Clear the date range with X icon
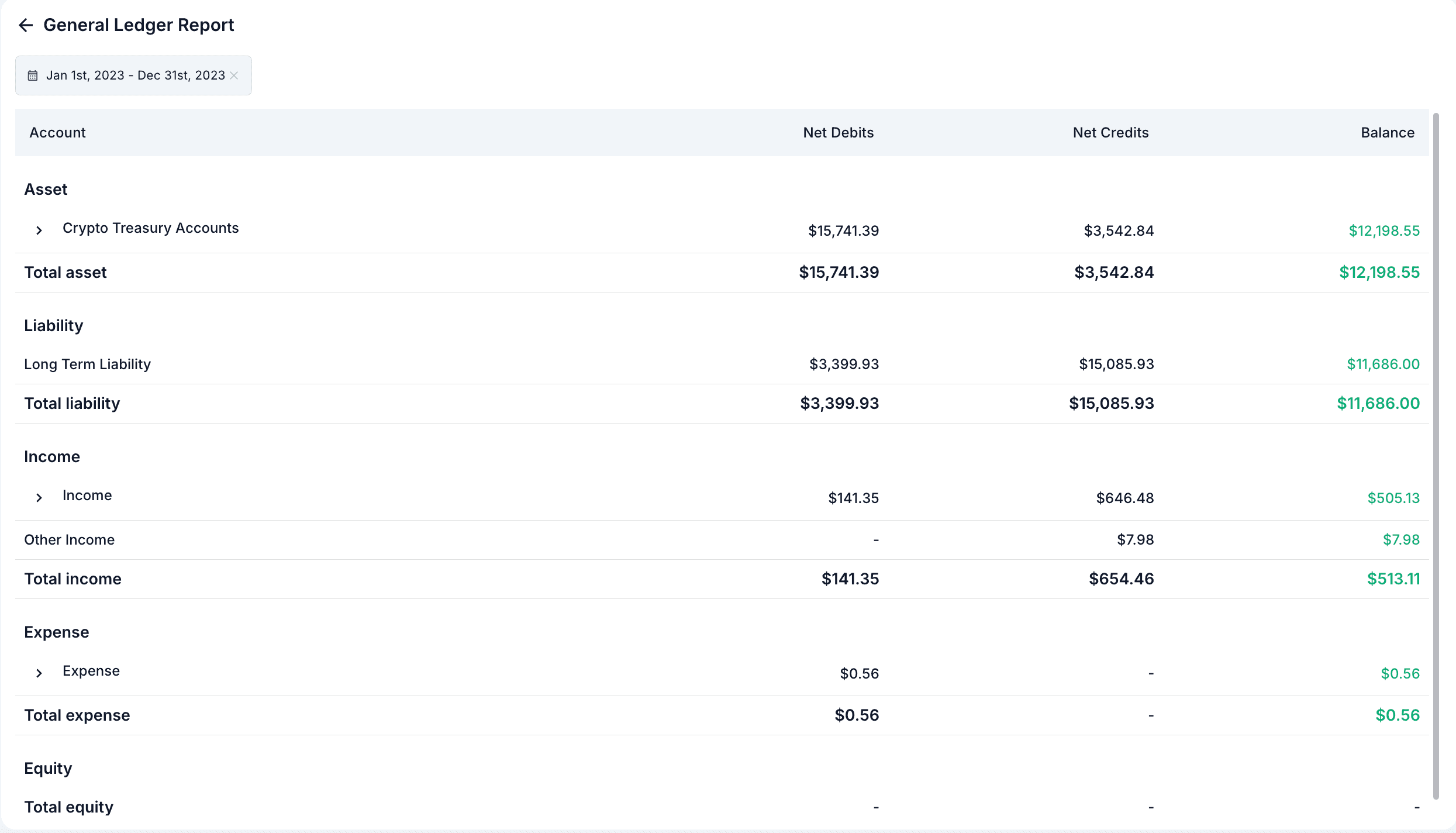This screenshot has width=1456, height=833. pos(234,75)
